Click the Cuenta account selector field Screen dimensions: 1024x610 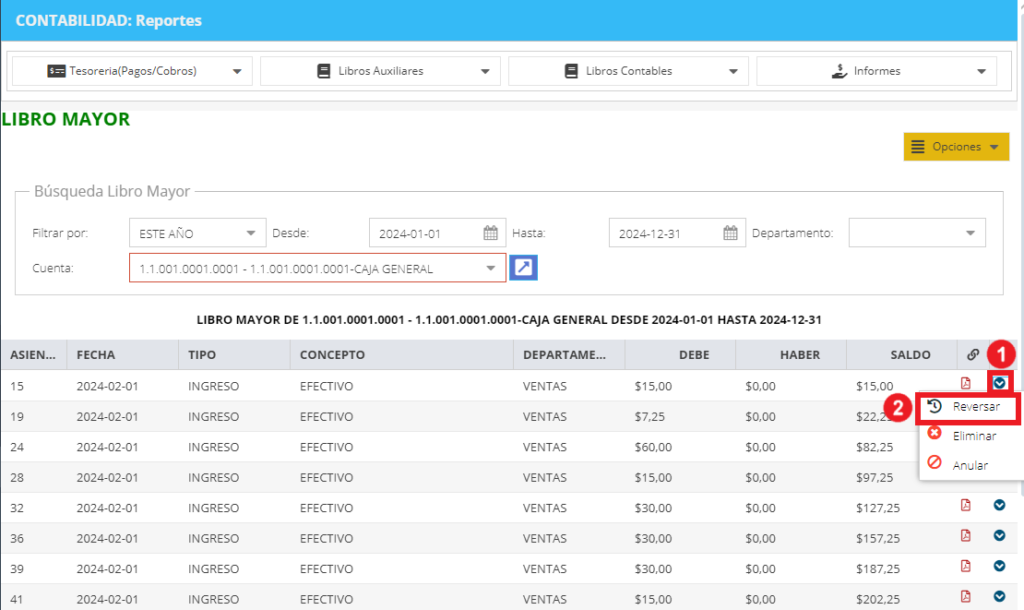pyautogui.click(x=317, y=268)
